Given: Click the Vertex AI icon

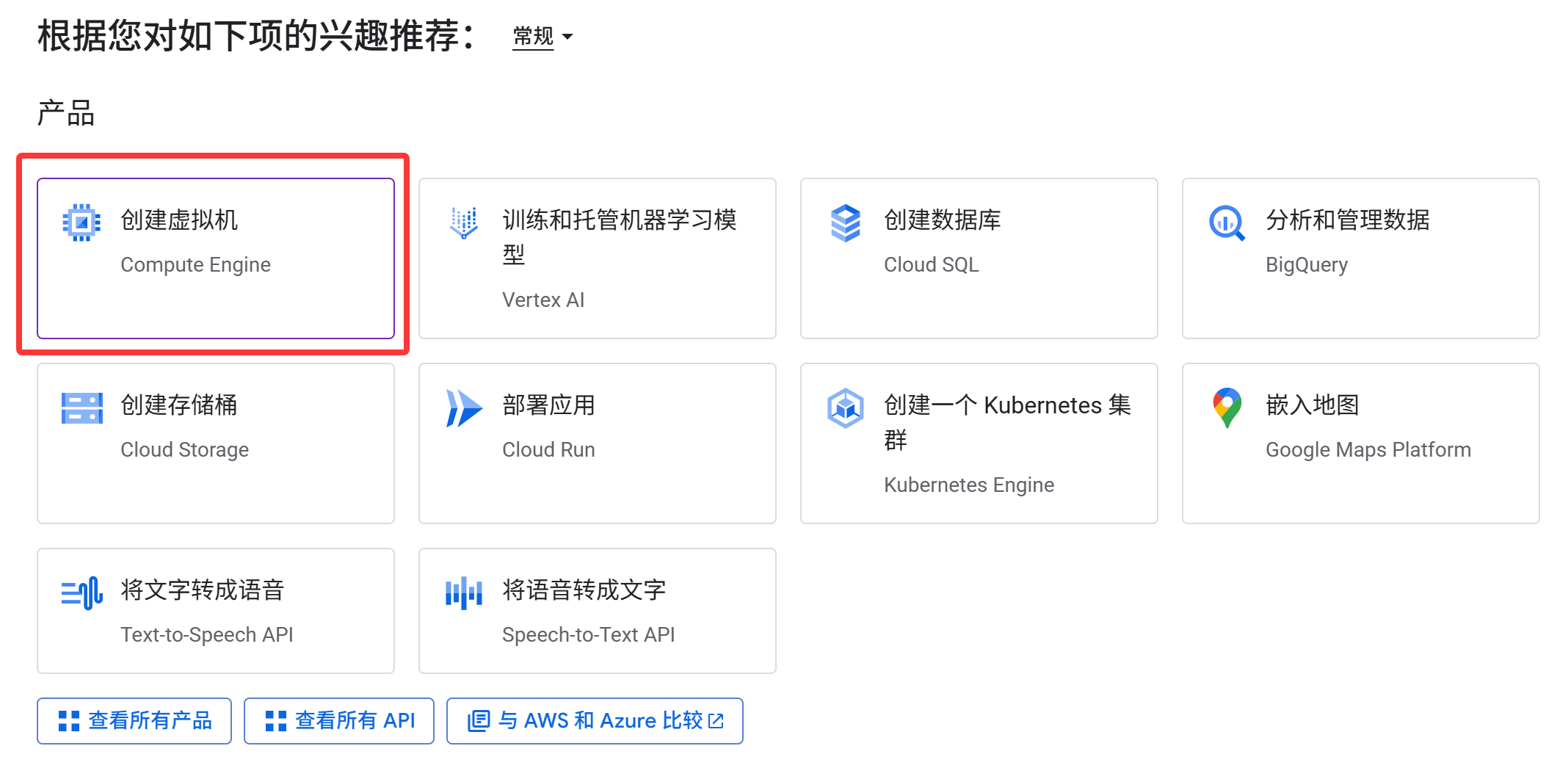Looking at the screenshot, I should click(x=464, y=222).
